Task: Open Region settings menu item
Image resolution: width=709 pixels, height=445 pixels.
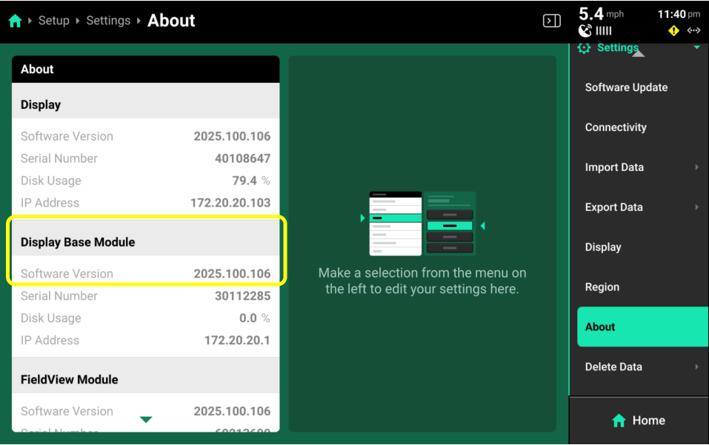Action: [638, 287]
